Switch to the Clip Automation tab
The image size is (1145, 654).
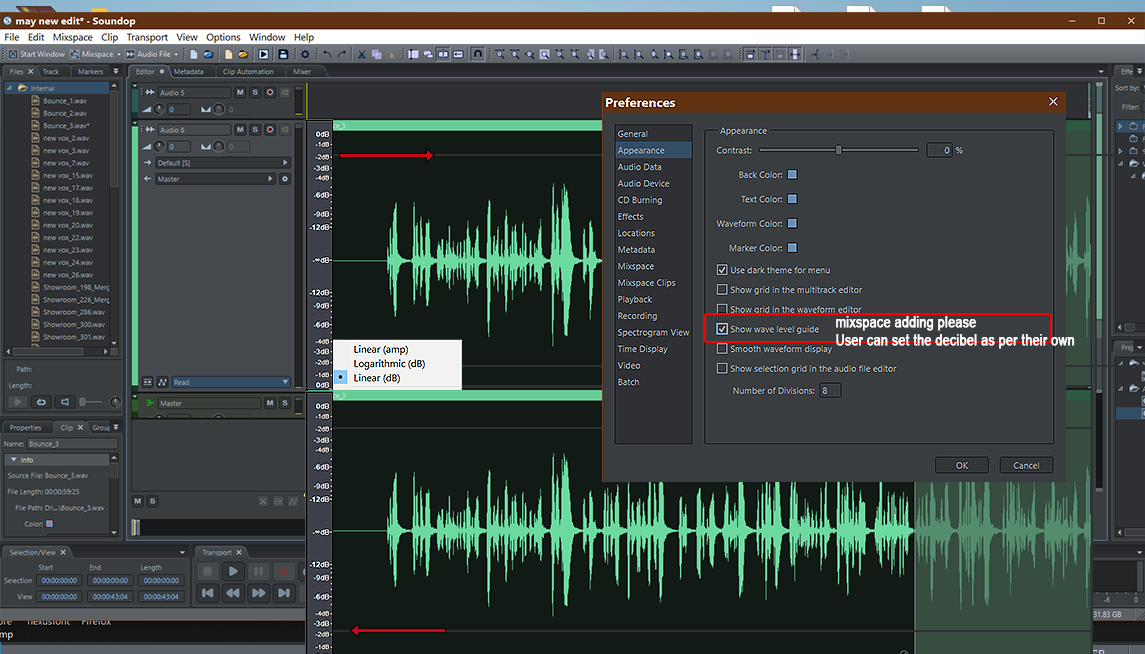point(248,72)
